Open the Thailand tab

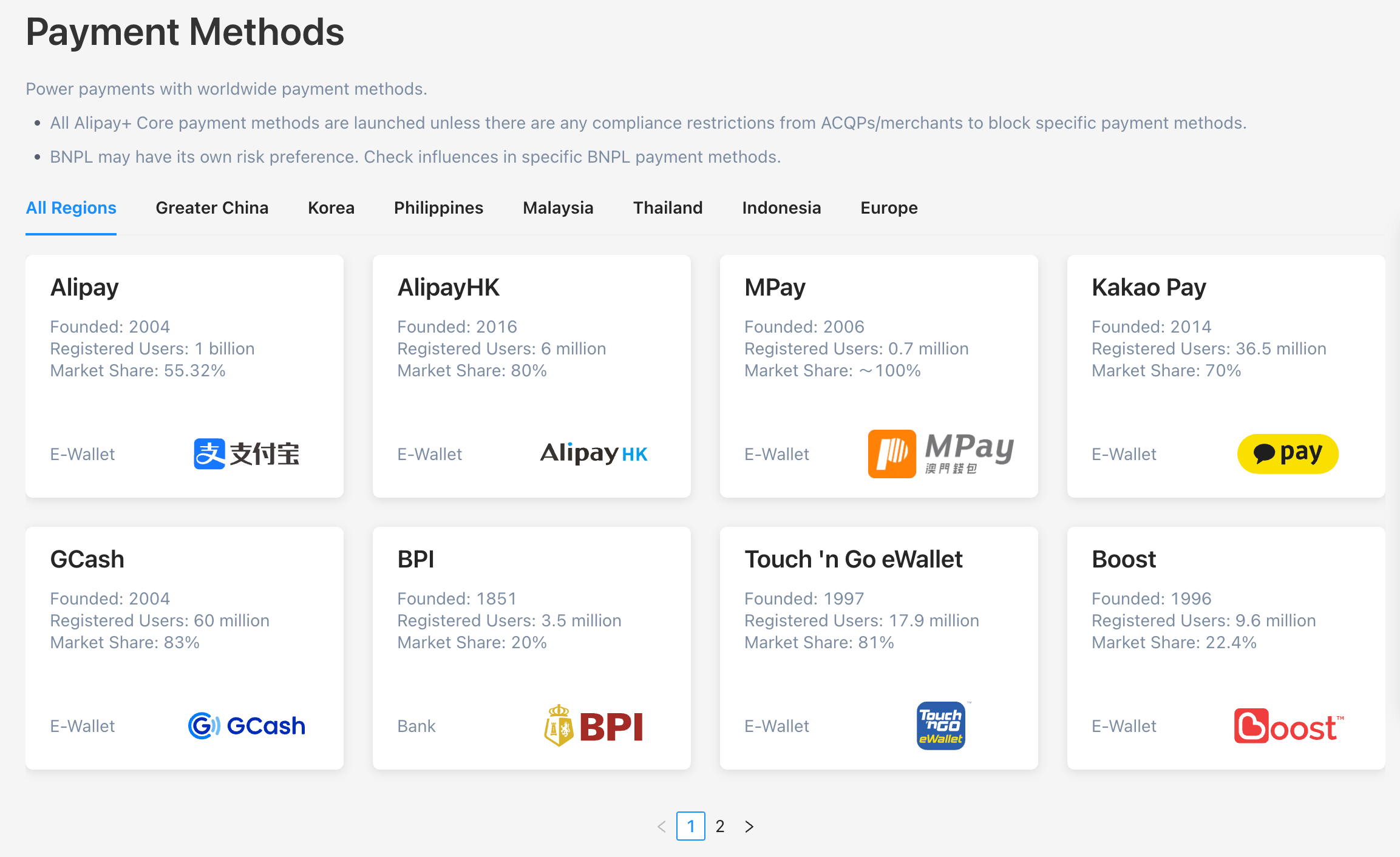pos(667,208)
